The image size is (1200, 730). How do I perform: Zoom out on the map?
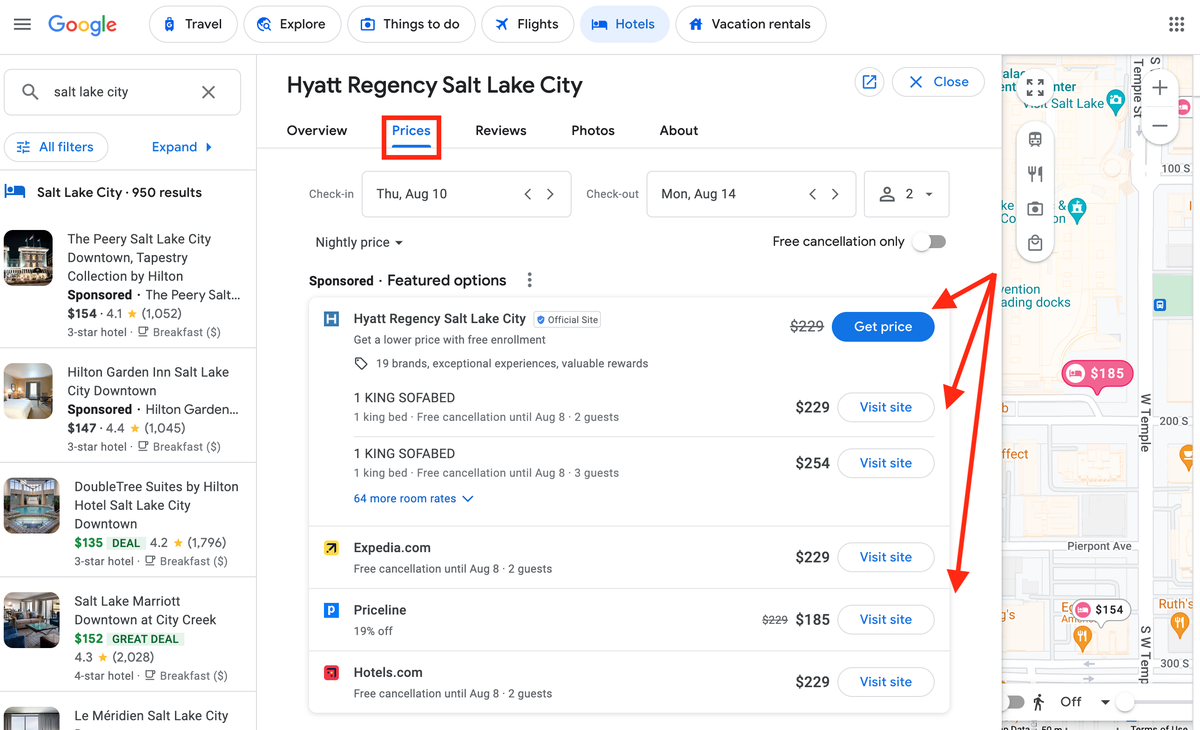1160,126
